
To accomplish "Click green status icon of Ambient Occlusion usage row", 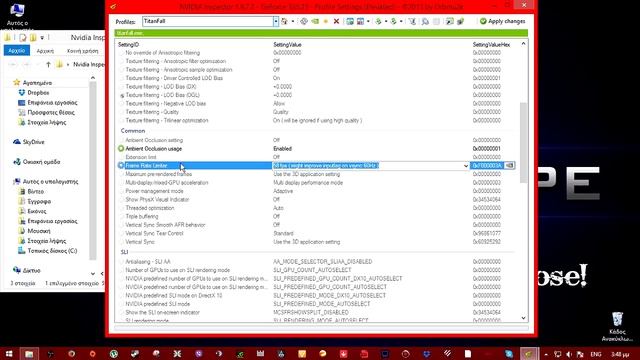I will click(121, 149).
